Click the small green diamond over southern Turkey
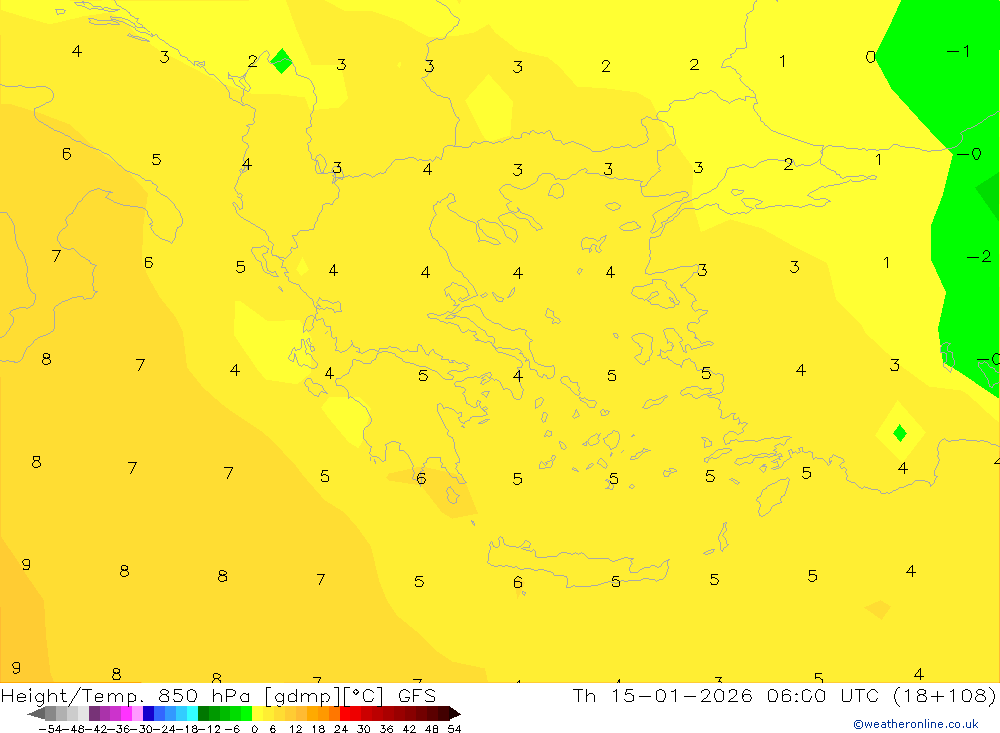 click(900, 433)
